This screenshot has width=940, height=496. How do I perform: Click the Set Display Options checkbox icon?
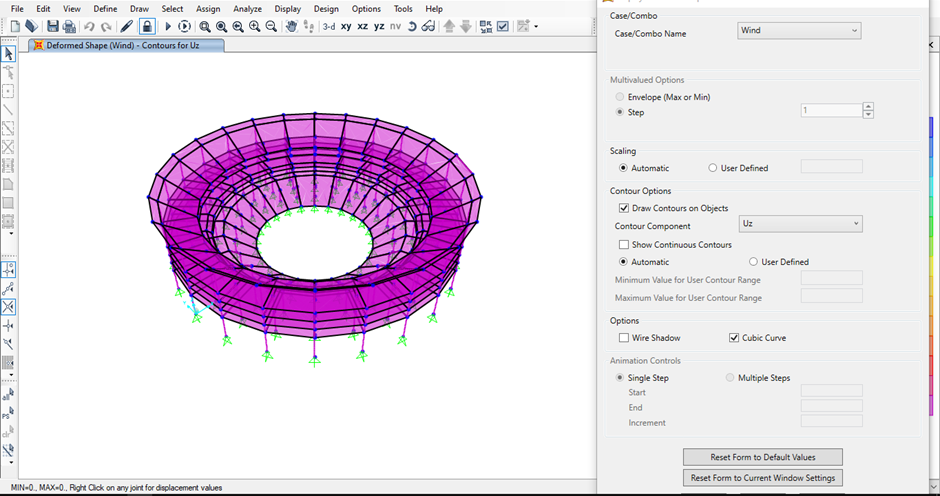503,26
